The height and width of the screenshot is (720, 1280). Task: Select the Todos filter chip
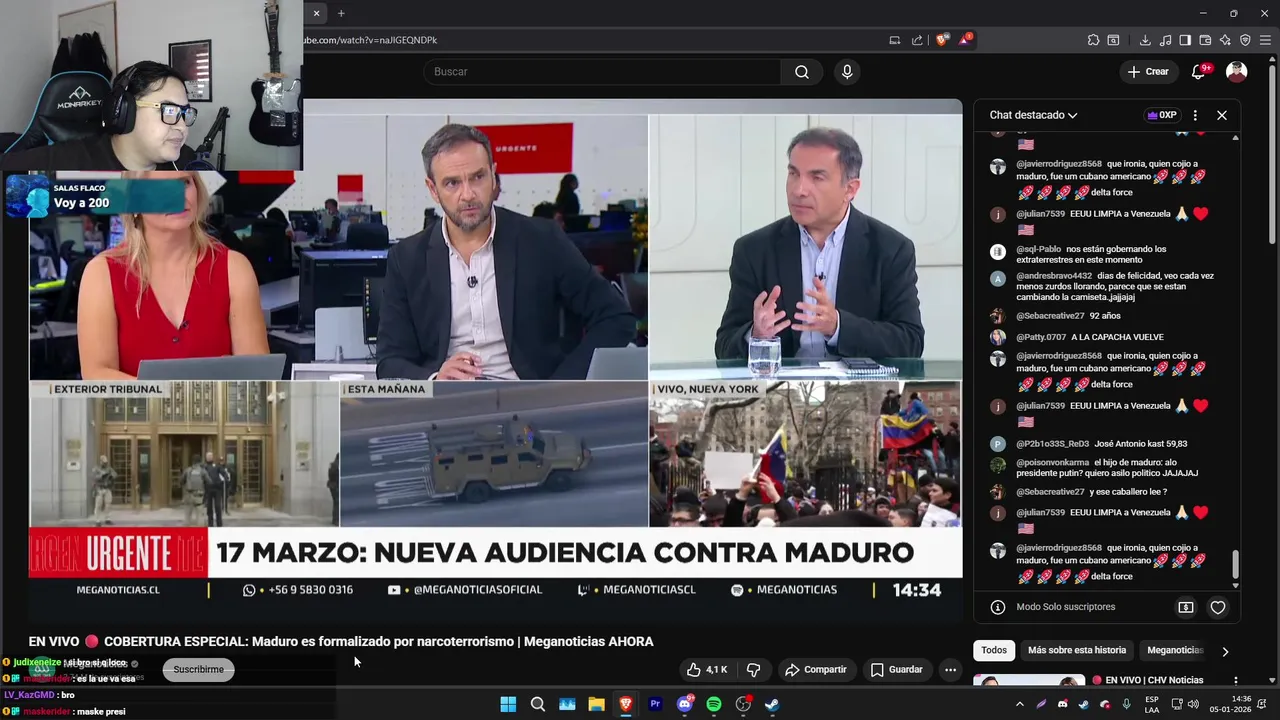[994, 650]
